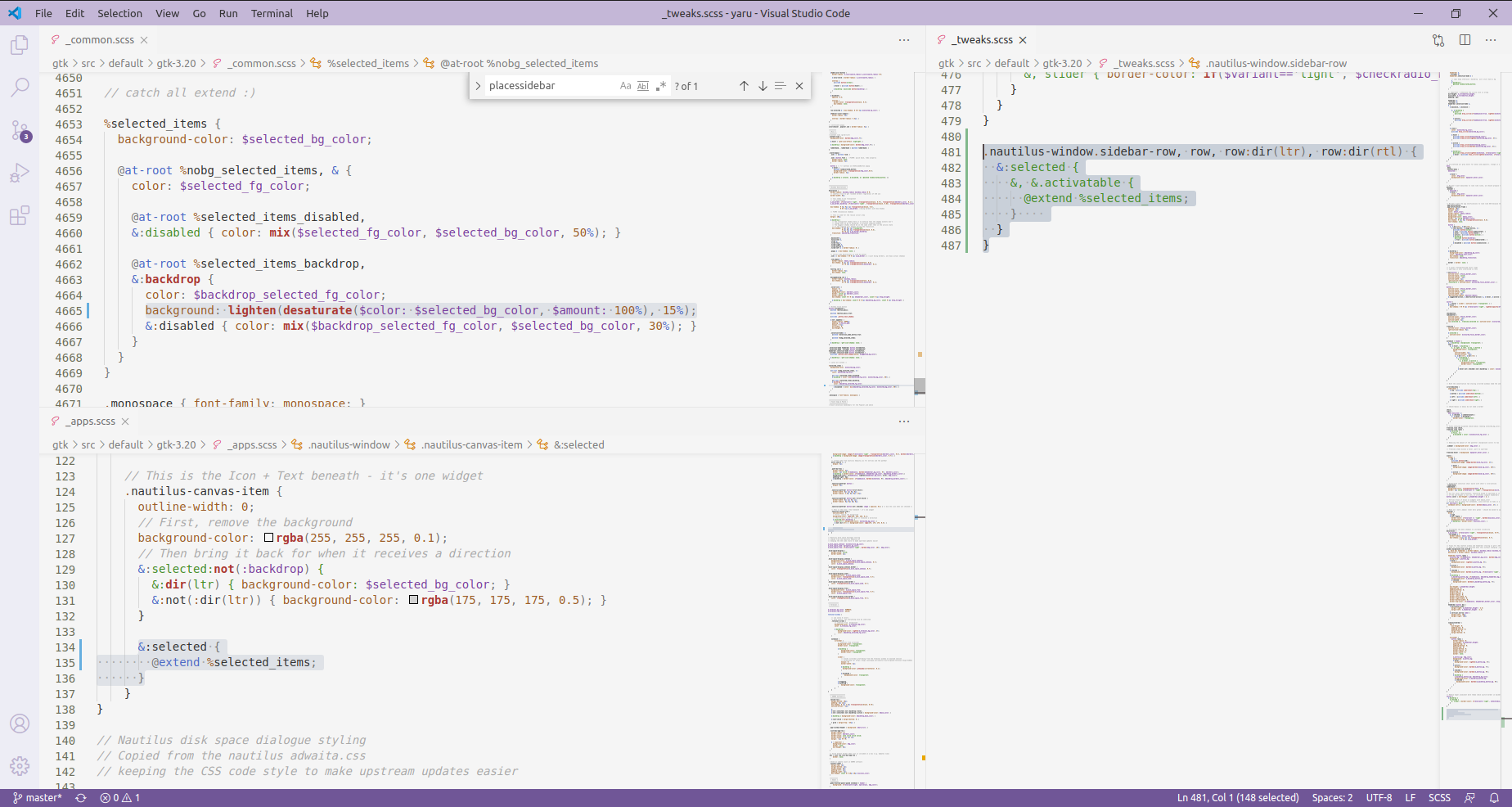The height and width of the screenshot is (807, 1512).
Task: Select the _common.scss editor tab
Action: point(98,40)
